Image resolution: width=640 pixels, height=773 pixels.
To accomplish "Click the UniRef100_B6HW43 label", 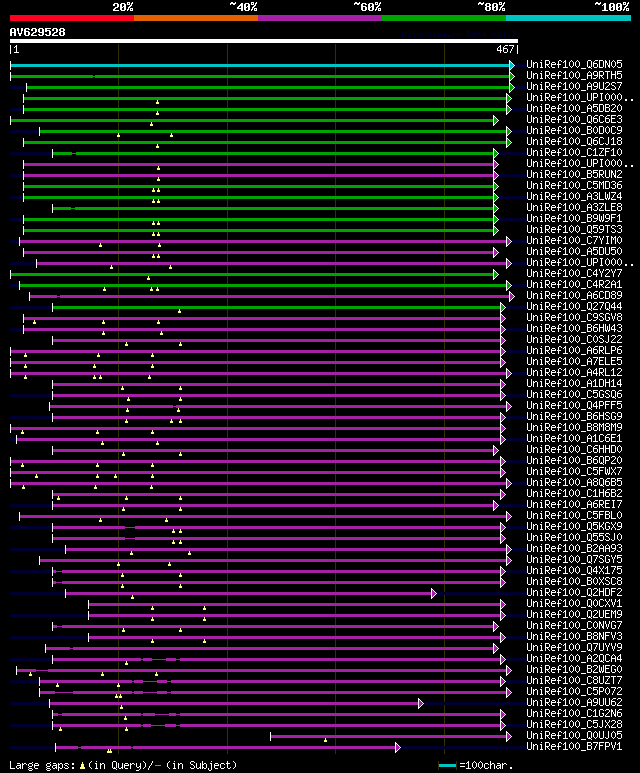I will pyautogui.click(x=574, y=328).
